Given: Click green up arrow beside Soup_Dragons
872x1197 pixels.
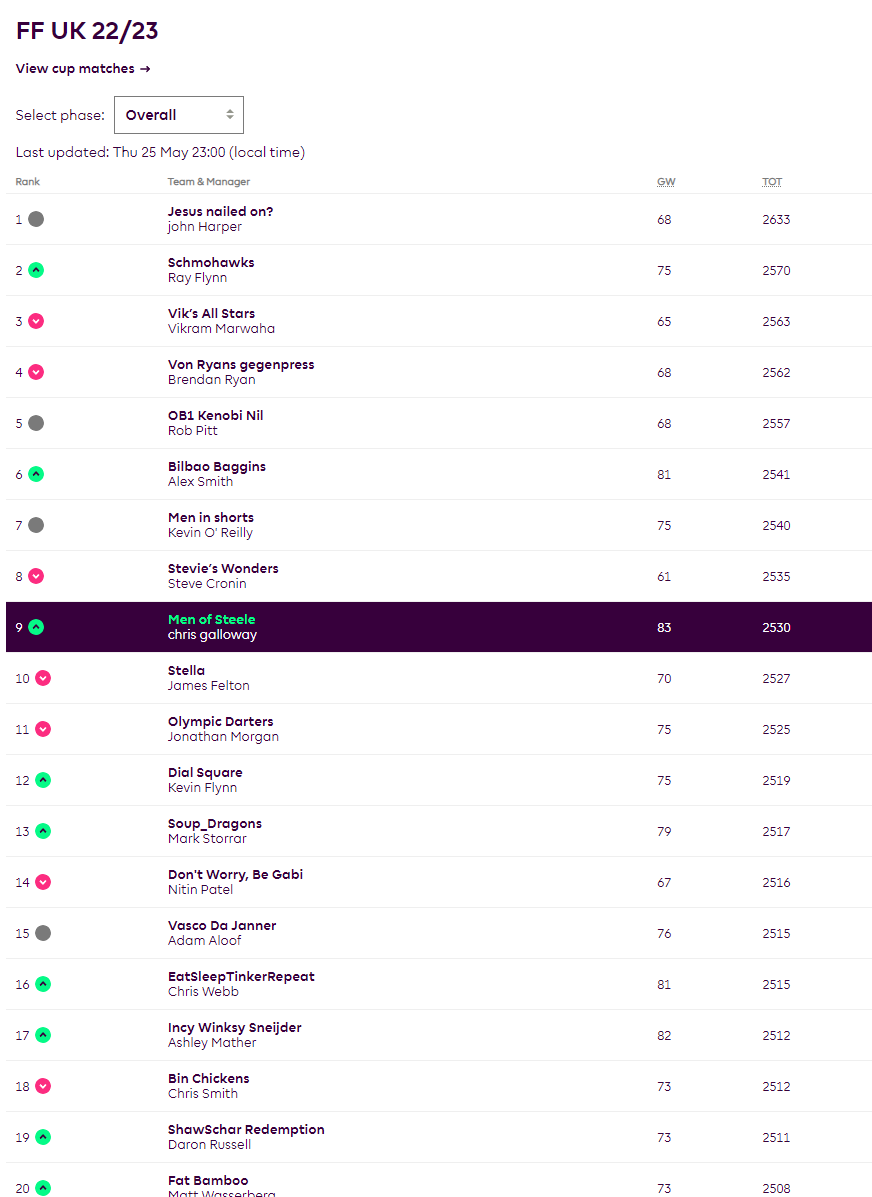Looking at the screenshot, I should click(x=42, y=831).
